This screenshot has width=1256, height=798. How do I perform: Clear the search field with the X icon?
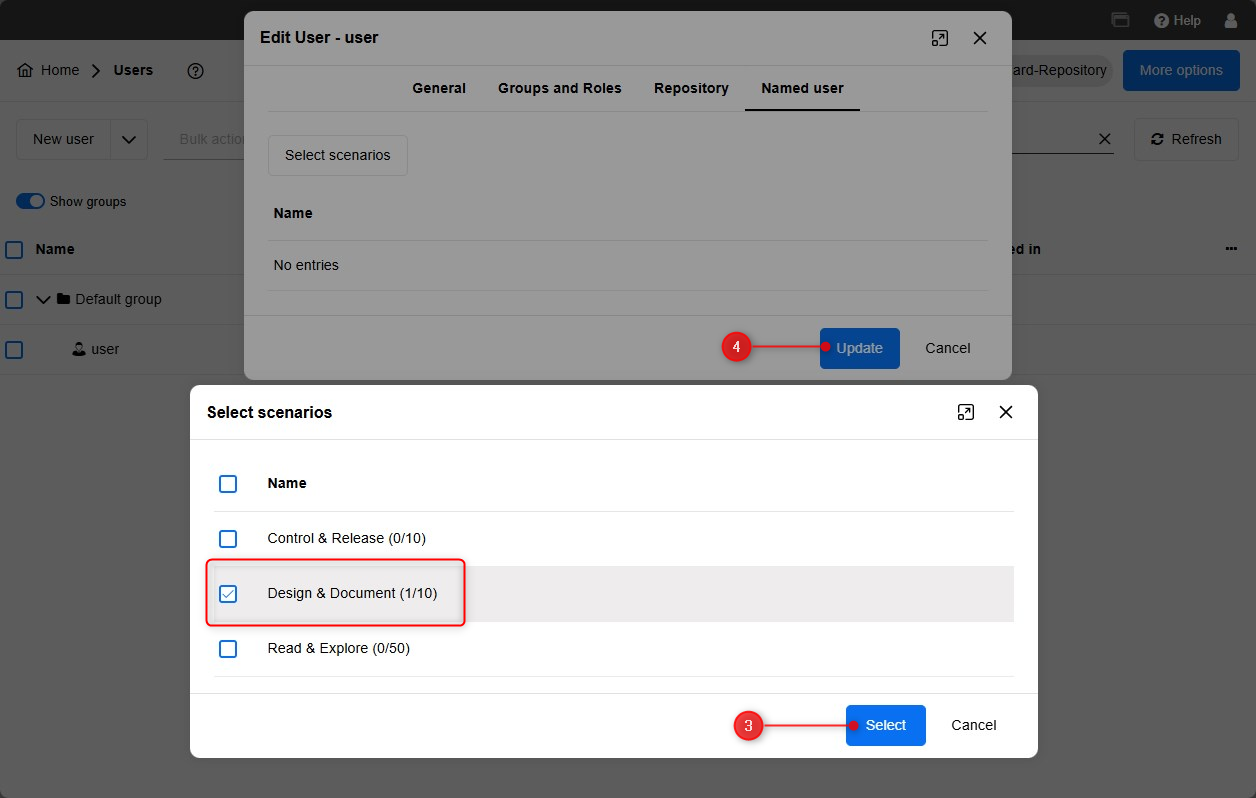click(1105, 139)
